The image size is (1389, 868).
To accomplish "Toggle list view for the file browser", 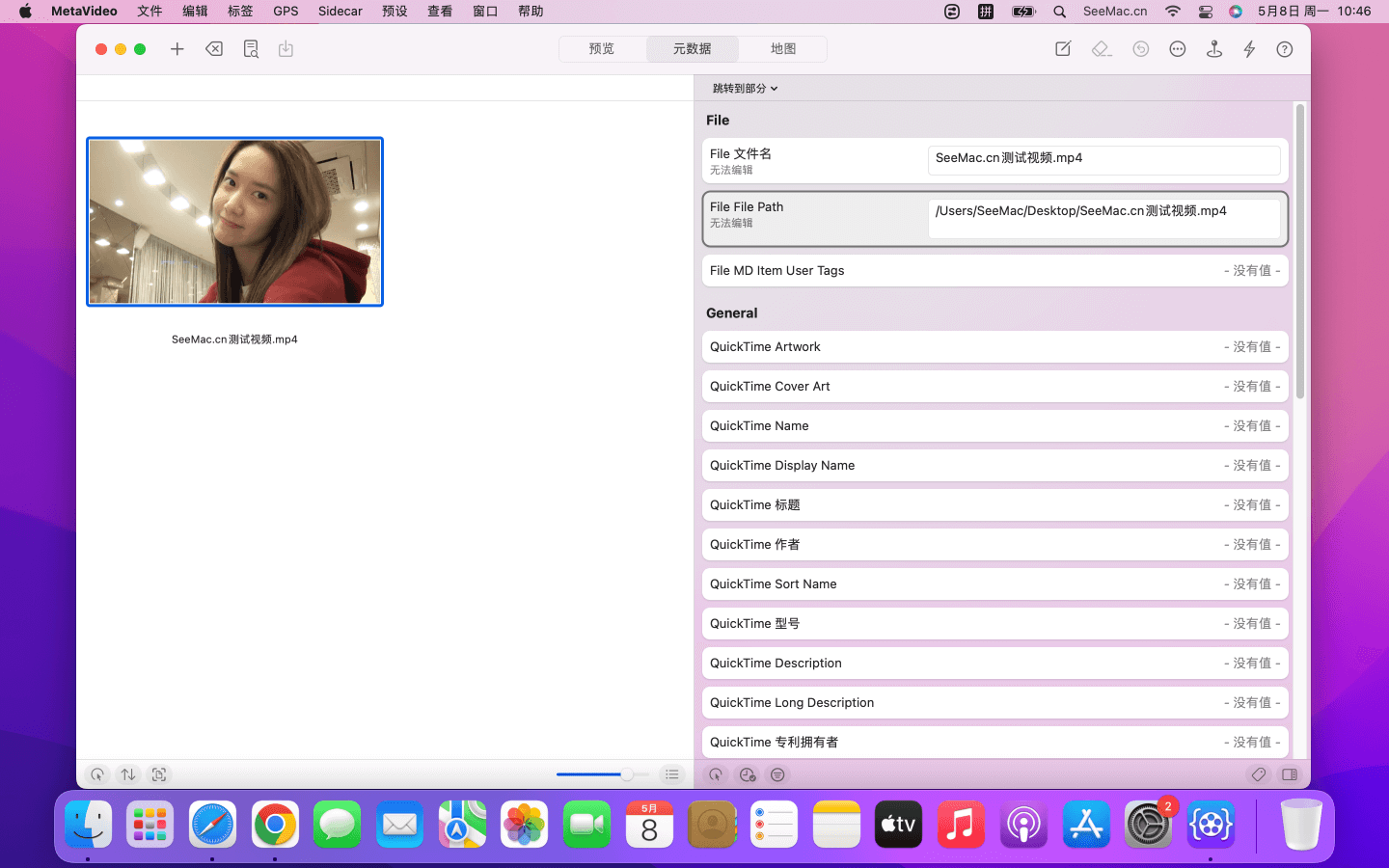I will [672, 774].
